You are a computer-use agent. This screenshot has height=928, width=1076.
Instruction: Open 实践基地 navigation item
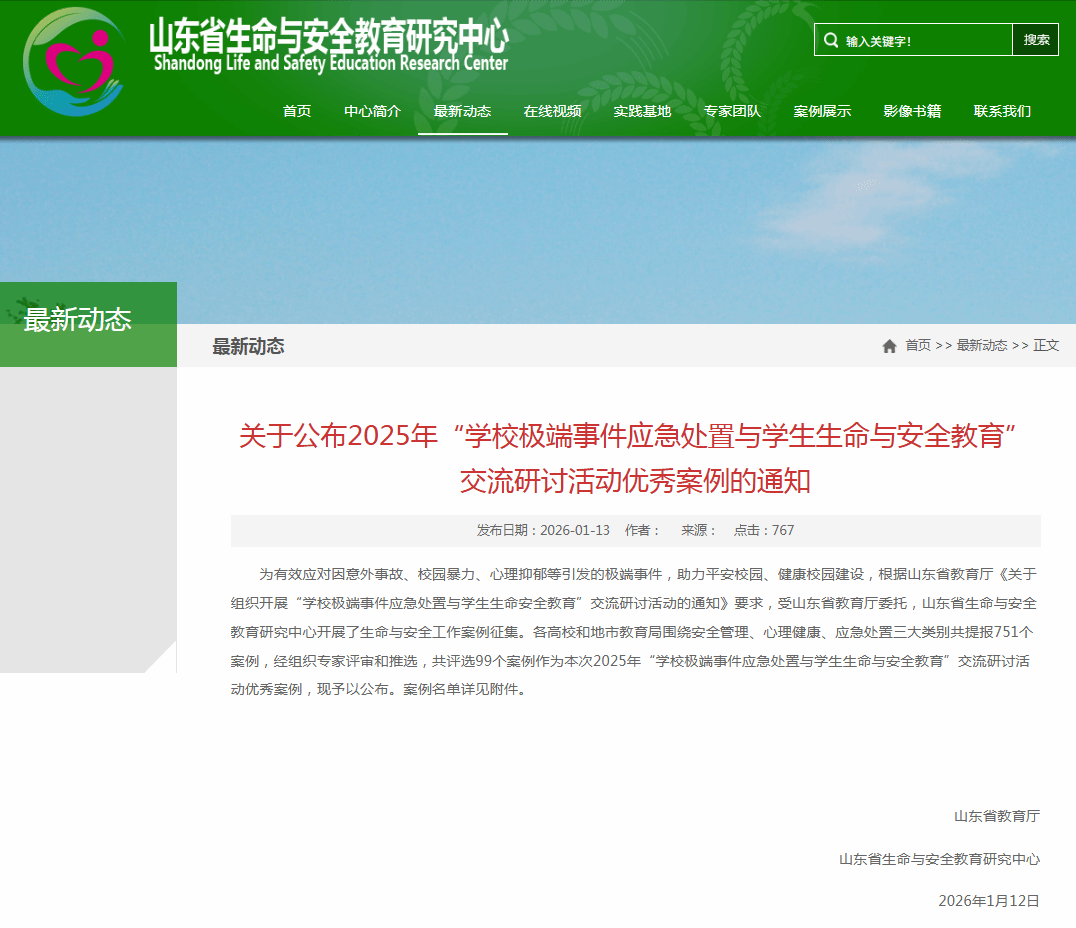[642, 111]
